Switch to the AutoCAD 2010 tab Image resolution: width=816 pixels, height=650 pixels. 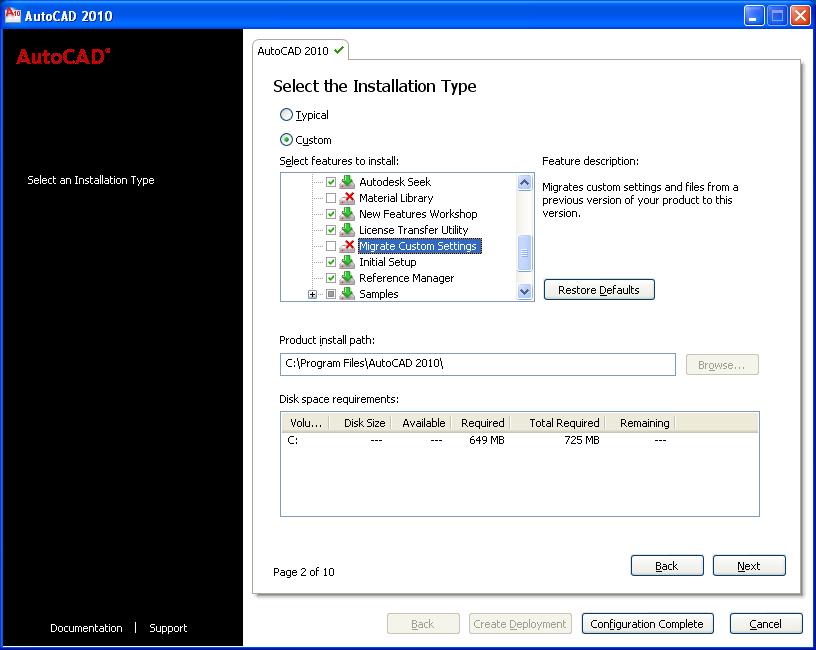(x=300, y=50)
